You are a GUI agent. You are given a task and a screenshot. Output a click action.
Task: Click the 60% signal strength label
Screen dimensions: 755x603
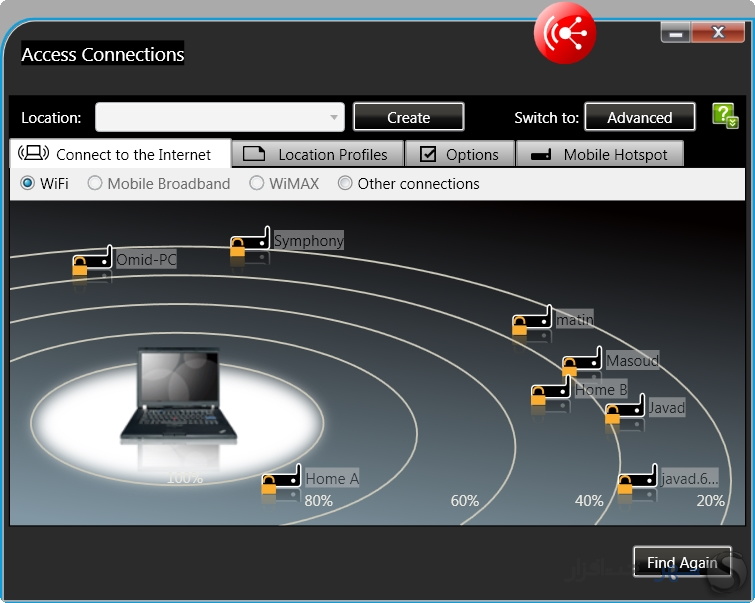tap(465, 500)
